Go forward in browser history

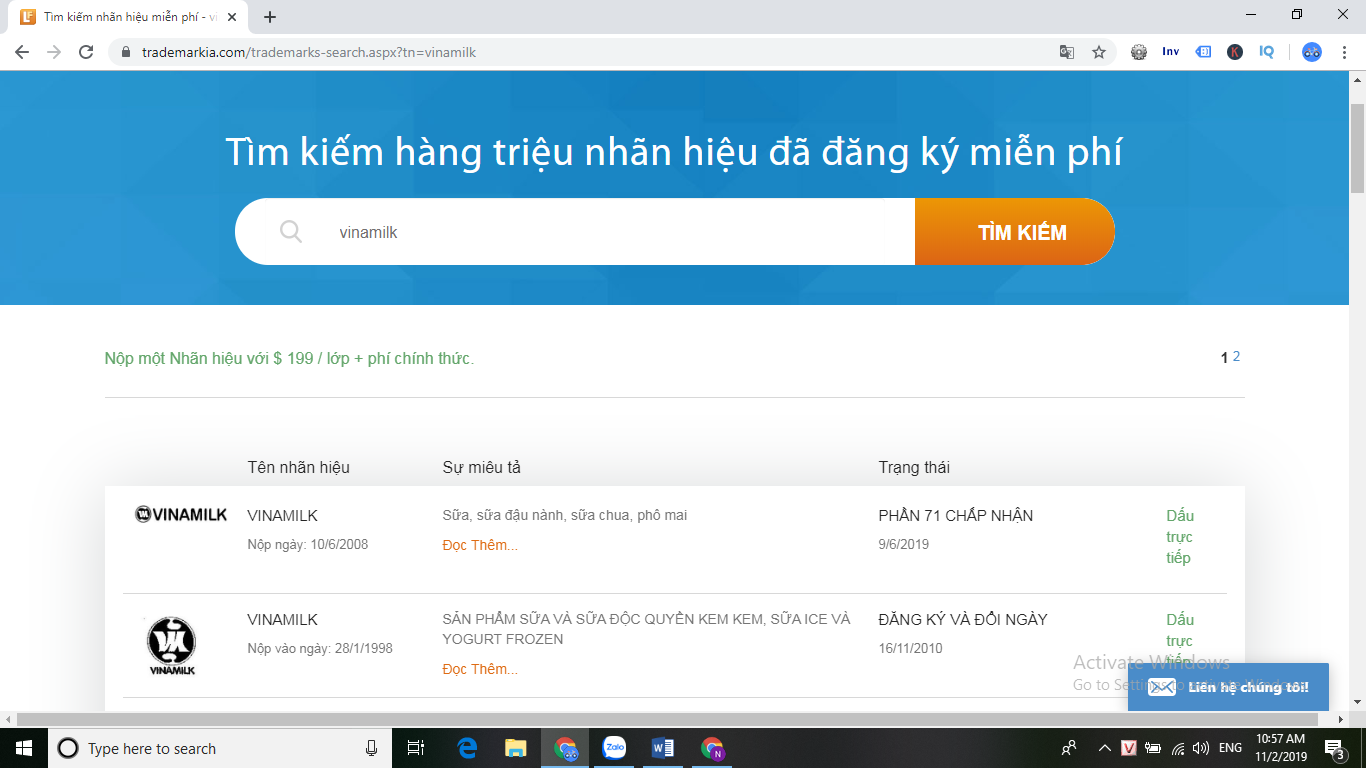pyautogui.click(x=54, y=52)
